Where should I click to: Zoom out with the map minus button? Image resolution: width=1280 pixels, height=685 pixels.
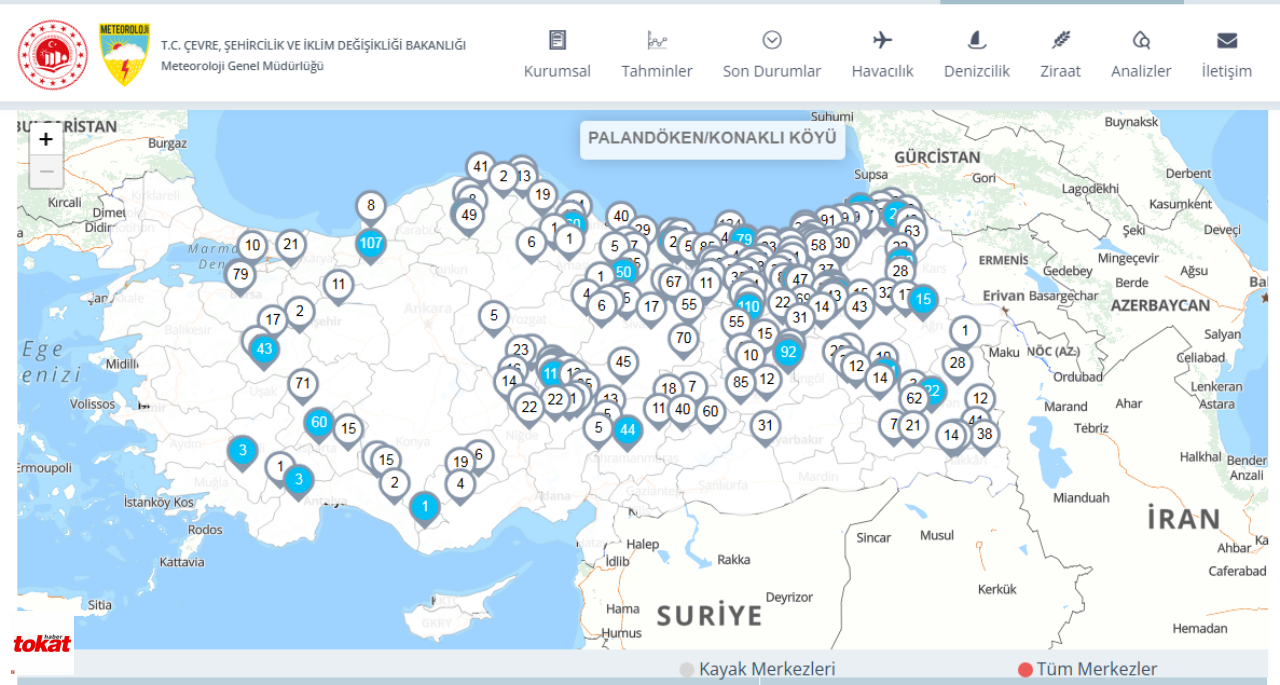coord(46,172)
